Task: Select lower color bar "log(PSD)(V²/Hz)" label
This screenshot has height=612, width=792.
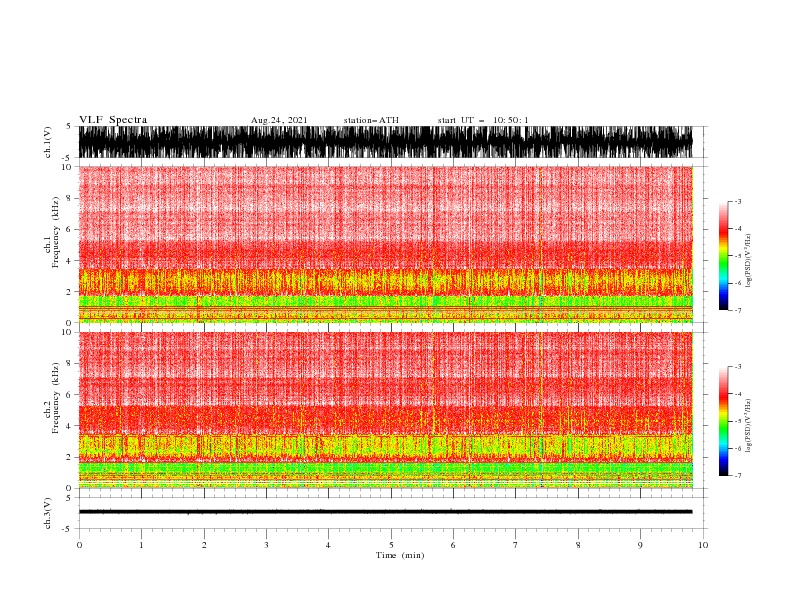Action: pyautogui.click(x=748, y=426)
